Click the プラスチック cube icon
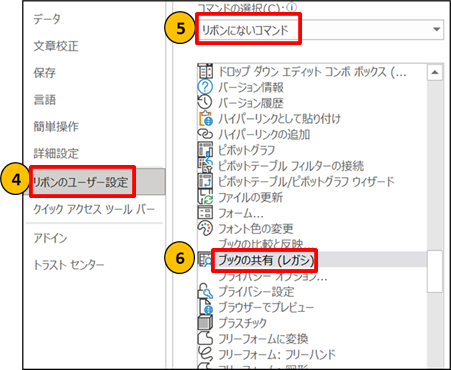Viewport: 451px width, 370px height. tap(205, 323)
